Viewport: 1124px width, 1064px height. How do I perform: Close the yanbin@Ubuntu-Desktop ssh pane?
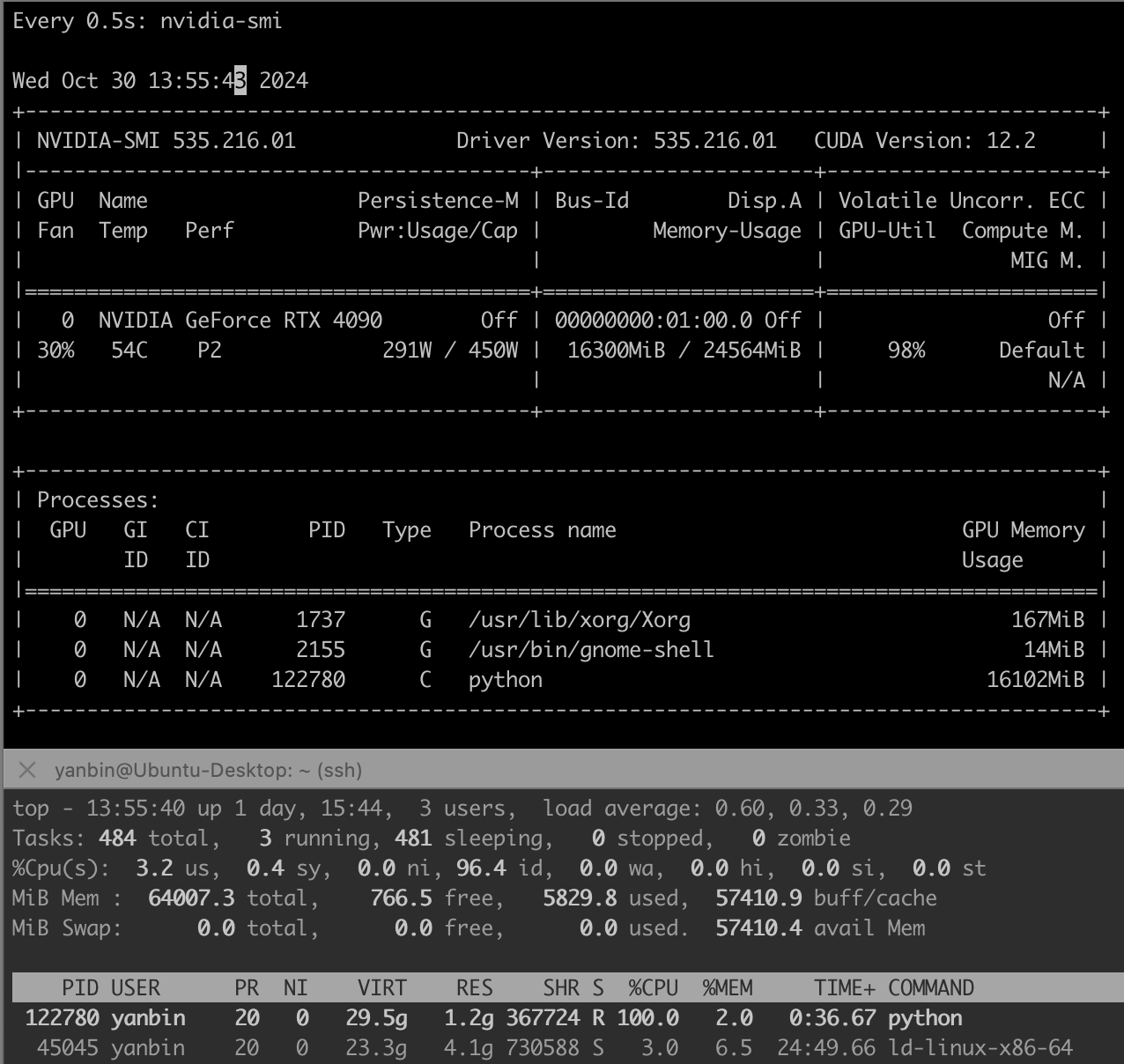coord(27,771)
